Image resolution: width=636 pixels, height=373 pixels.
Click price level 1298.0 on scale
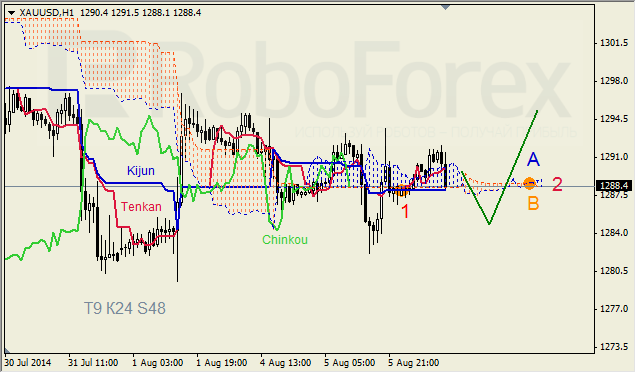tap(614, 81)
